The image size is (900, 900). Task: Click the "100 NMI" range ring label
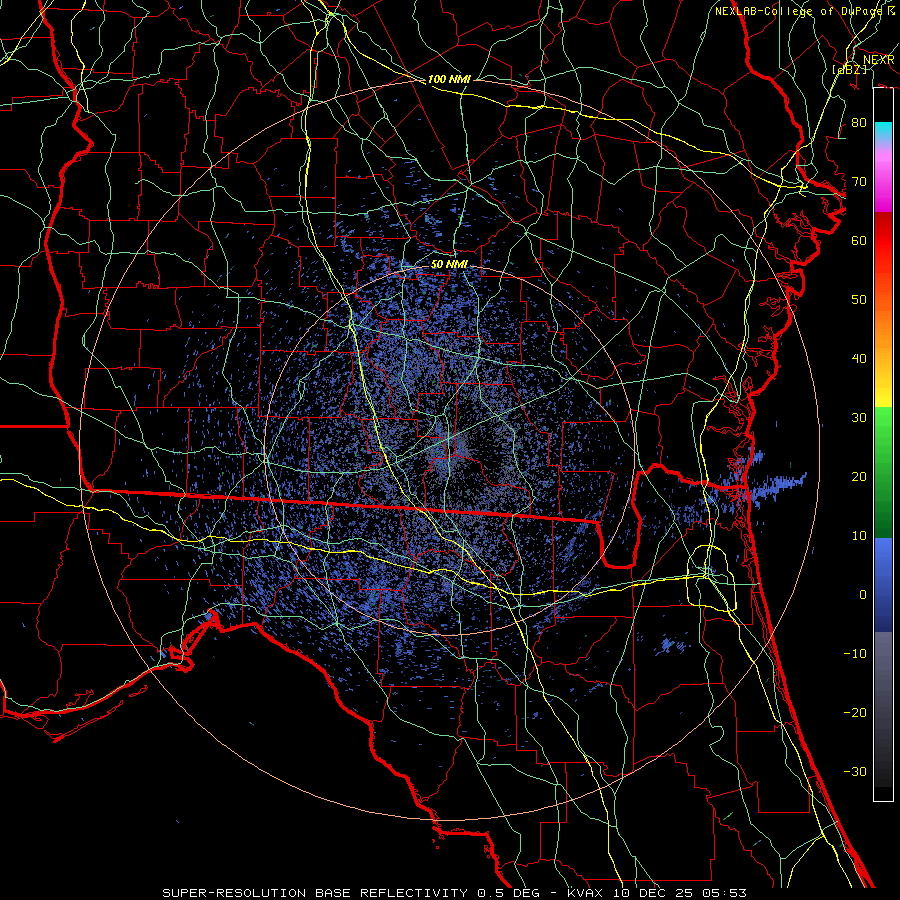coord(449,79)
